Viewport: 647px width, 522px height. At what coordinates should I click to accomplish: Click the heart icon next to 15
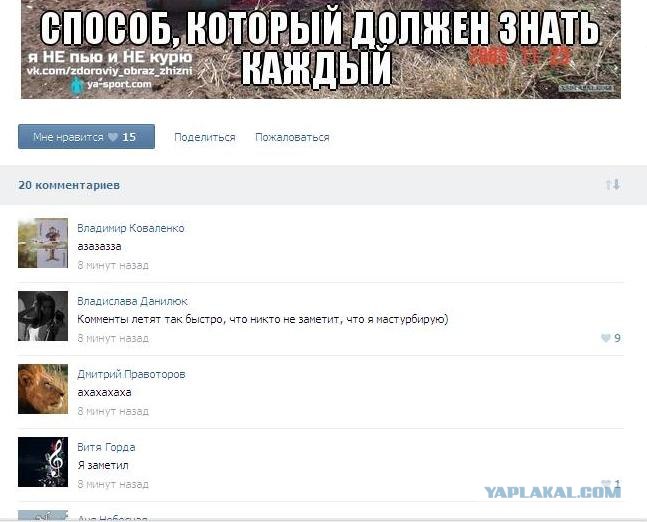pos(113,137)
